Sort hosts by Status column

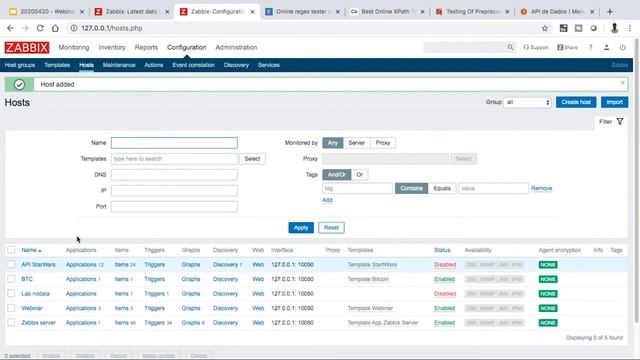442,250
